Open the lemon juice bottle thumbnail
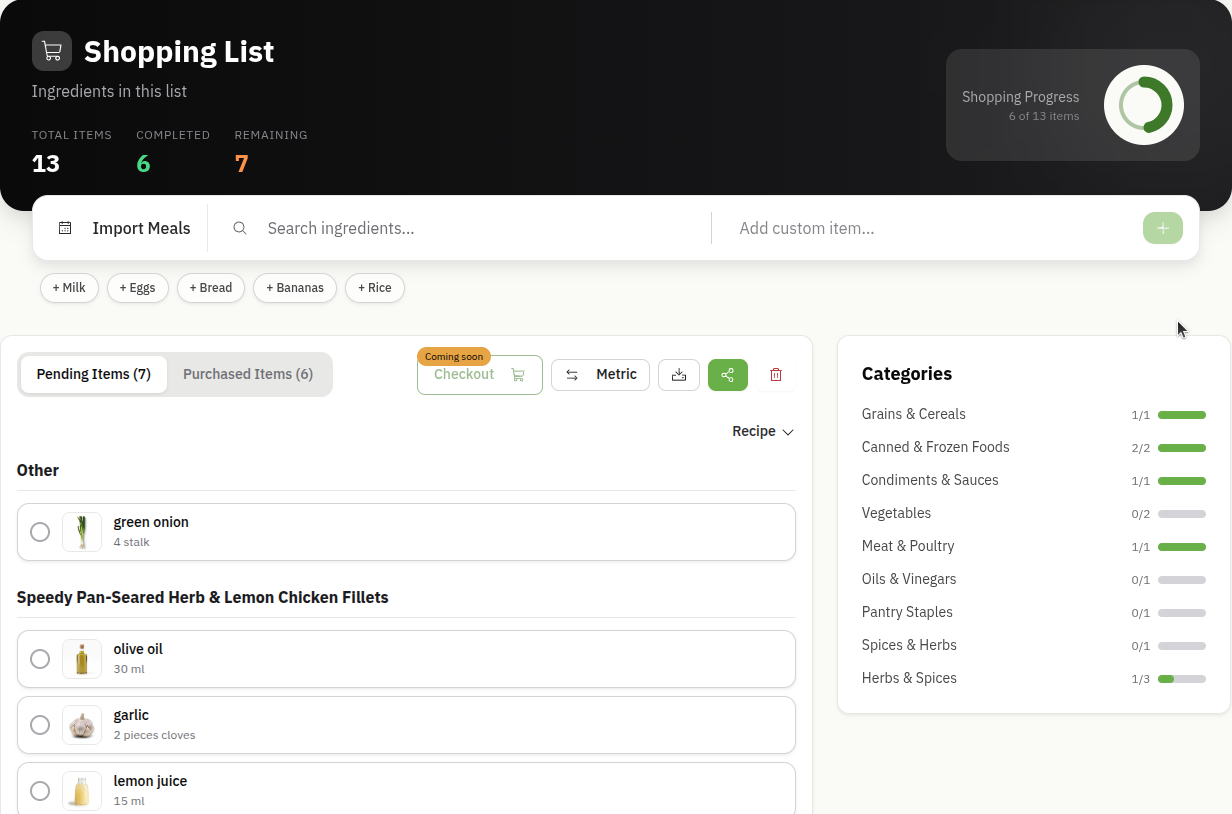Viewport: 1232px width, 814px height. point(82,791)
